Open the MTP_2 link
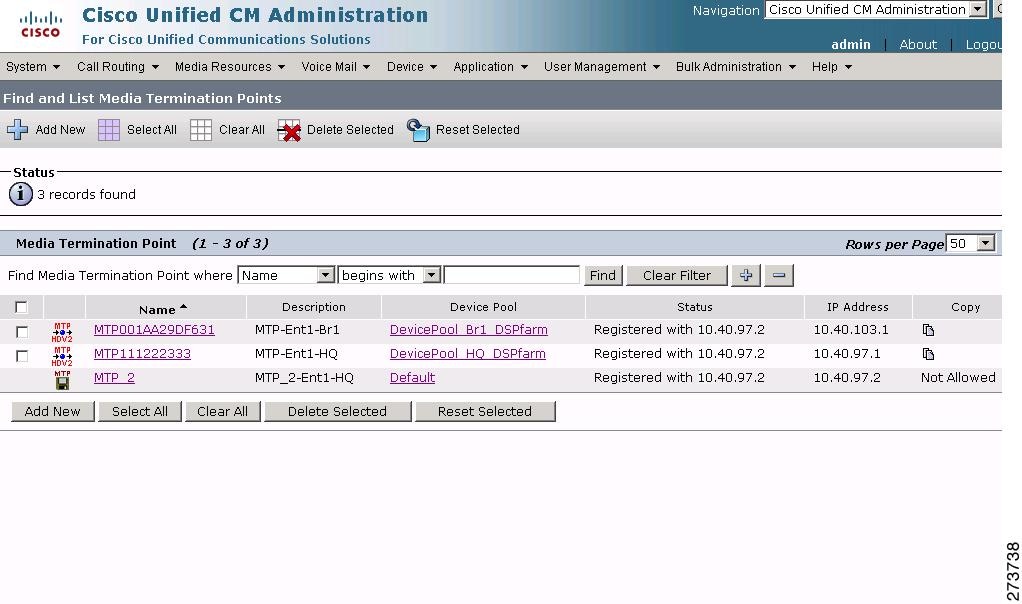The height and width of the screenshot is (604, 1022). [x=114, y=378]
